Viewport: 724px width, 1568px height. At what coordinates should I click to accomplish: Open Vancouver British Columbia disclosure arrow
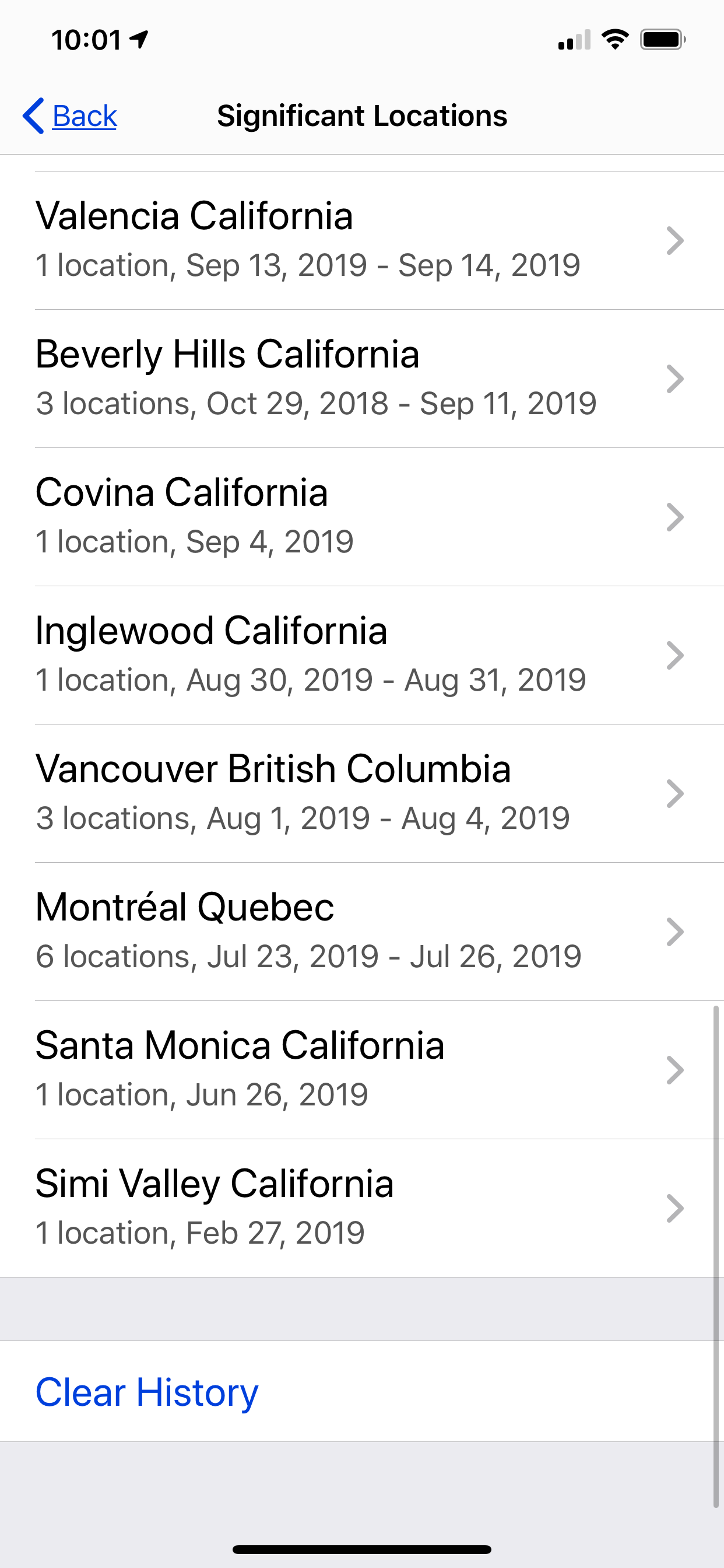pos(674,793)
